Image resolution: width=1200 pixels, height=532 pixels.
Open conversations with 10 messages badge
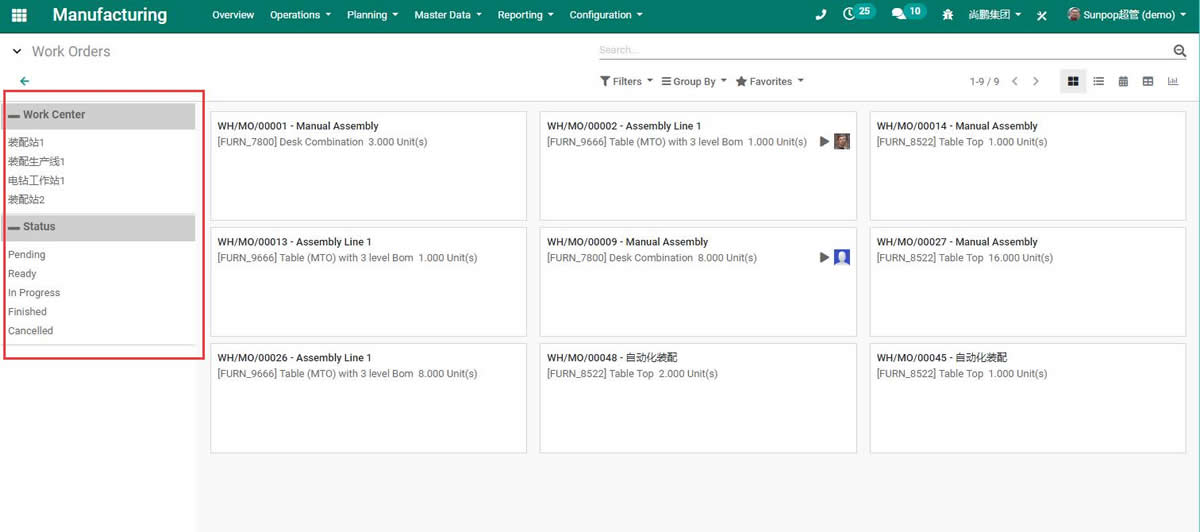(906, 14)
